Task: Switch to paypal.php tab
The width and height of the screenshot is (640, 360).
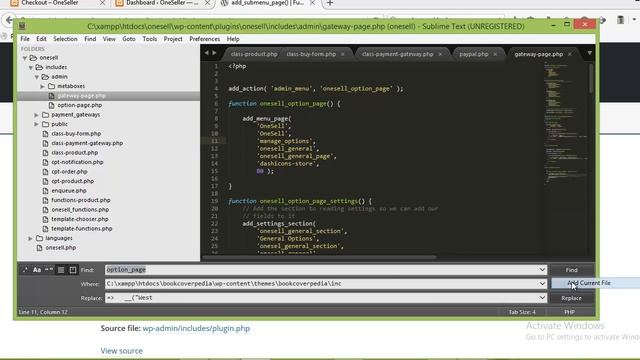Action: click(474, 54)
